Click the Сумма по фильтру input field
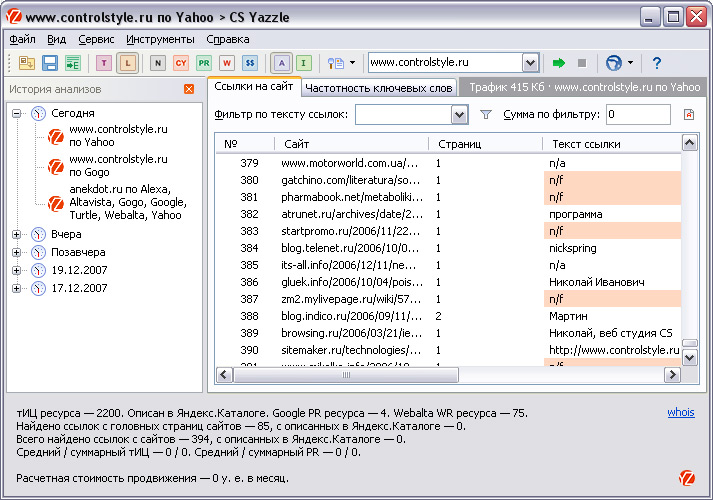The image size is (713, 500). [638, 115]
